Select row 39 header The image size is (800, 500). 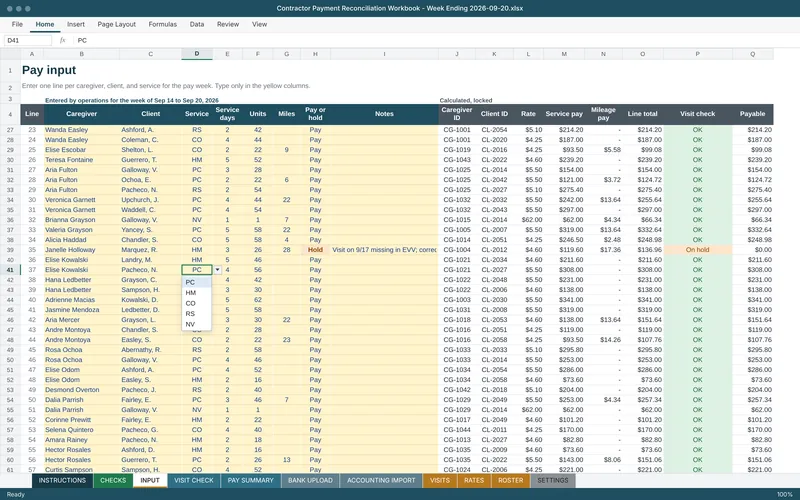point(10,250)
